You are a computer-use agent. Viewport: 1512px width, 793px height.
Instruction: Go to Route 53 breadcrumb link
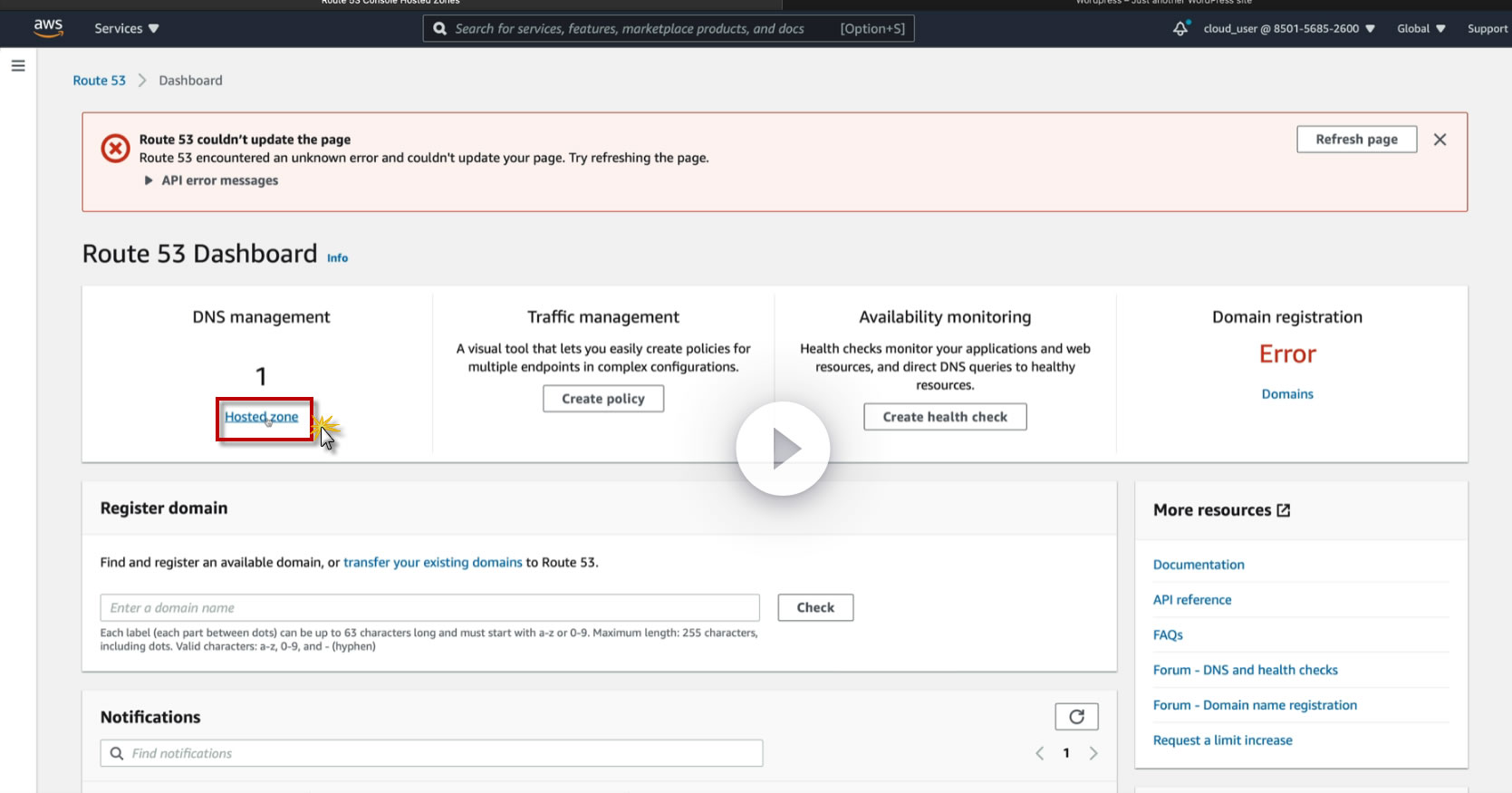(x=100, y=81)
